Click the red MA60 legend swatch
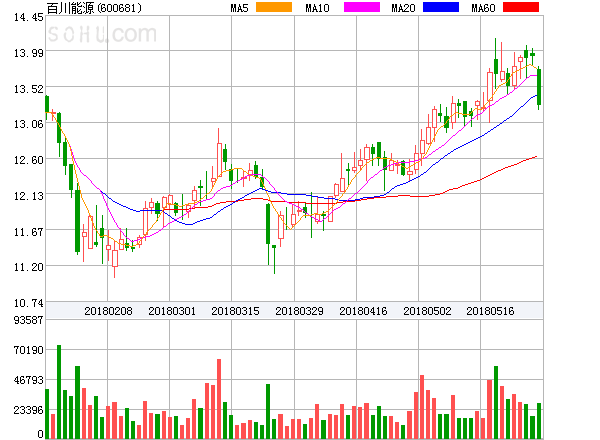 tap(521, 7)
